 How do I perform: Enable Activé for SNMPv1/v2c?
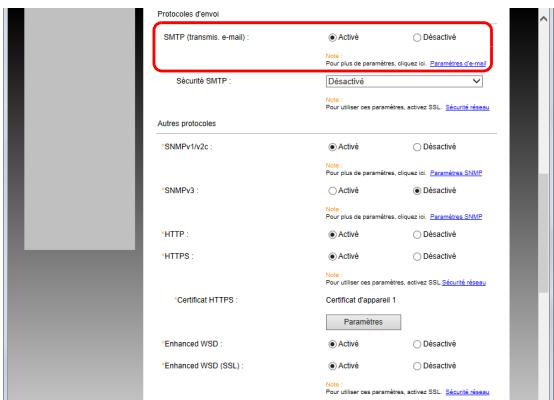click(332, 147)
